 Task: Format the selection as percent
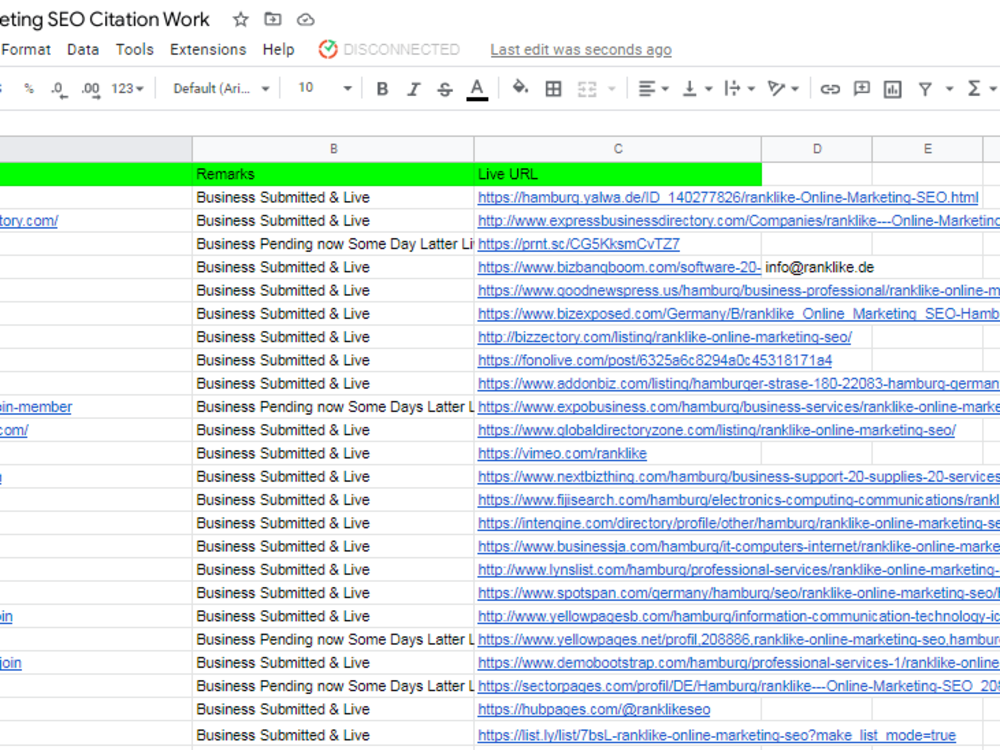[29, 89]
